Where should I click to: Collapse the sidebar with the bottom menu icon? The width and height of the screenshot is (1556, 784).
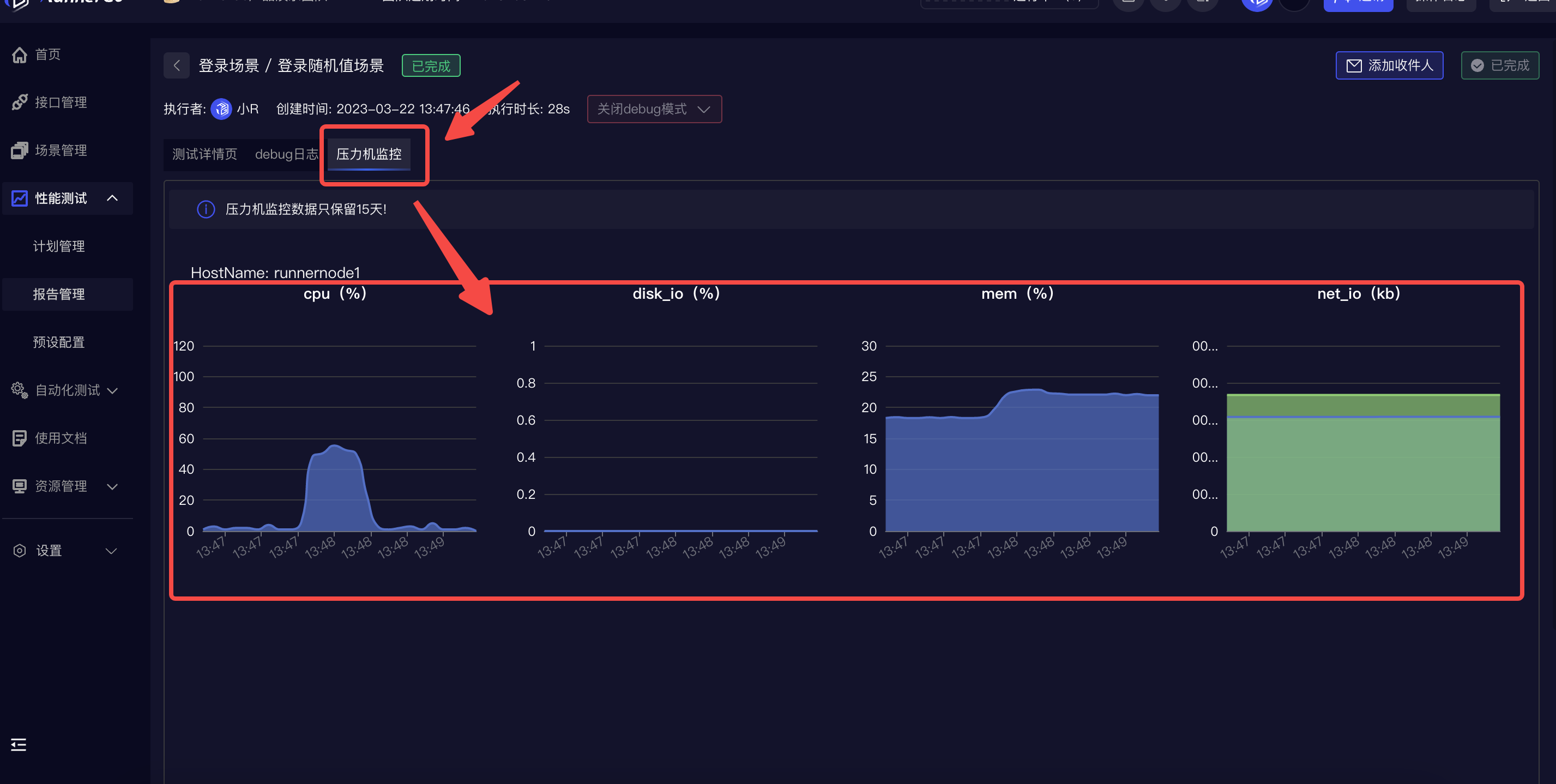pyautogui.click(x=19, y=744)
